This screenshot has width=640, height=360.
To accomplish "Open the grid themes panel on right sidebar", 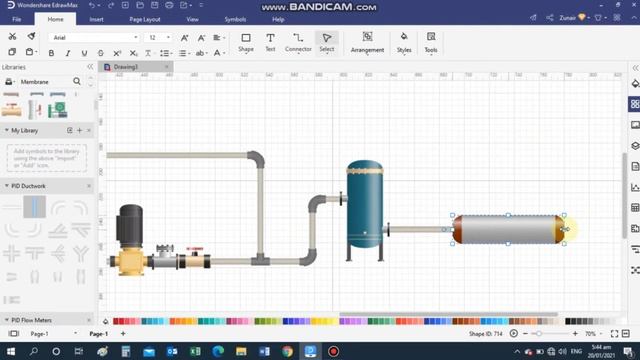I will (x=635, y=104).
